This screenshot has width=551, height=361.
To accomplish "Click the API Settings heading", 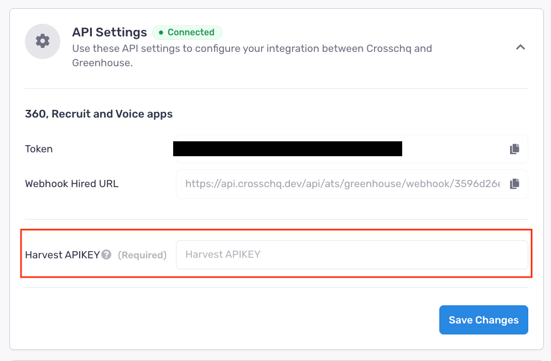I will (x=110, y=32).
